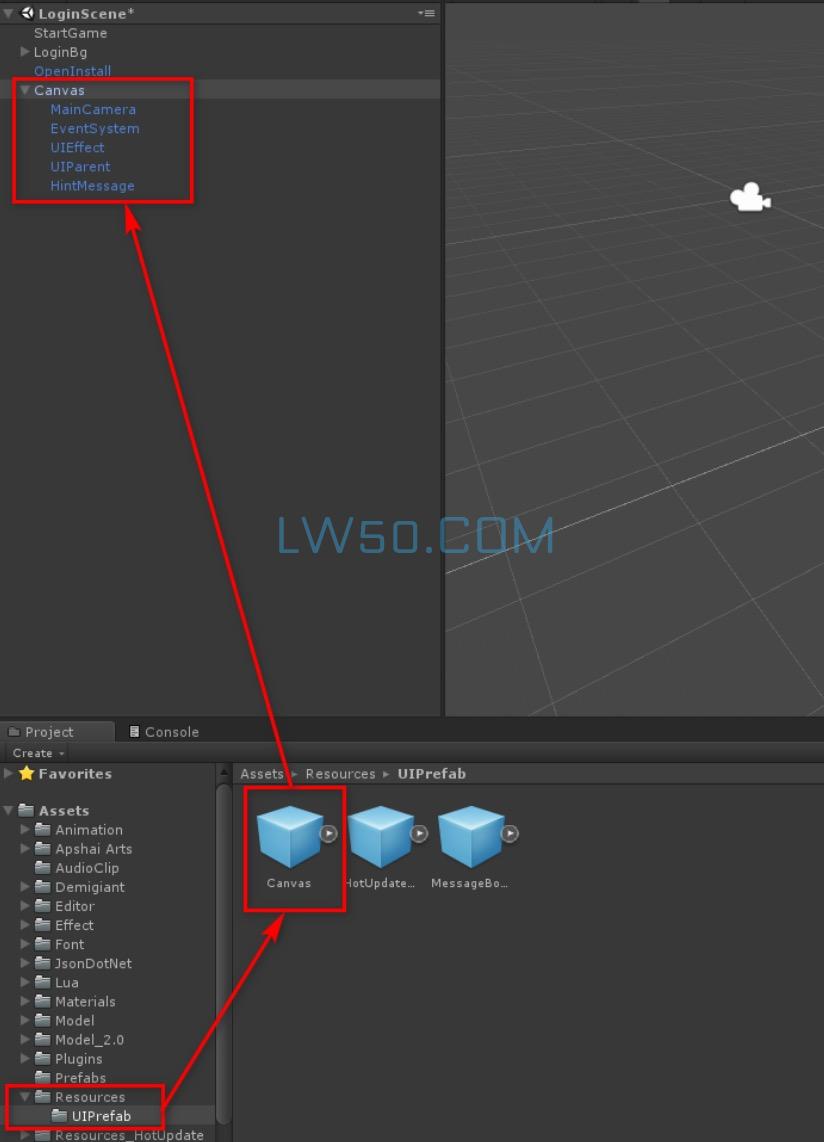This screenshot has width=824, height=1142.
Task: Expand the Animation folder arrow
Action: click(25, 830)
